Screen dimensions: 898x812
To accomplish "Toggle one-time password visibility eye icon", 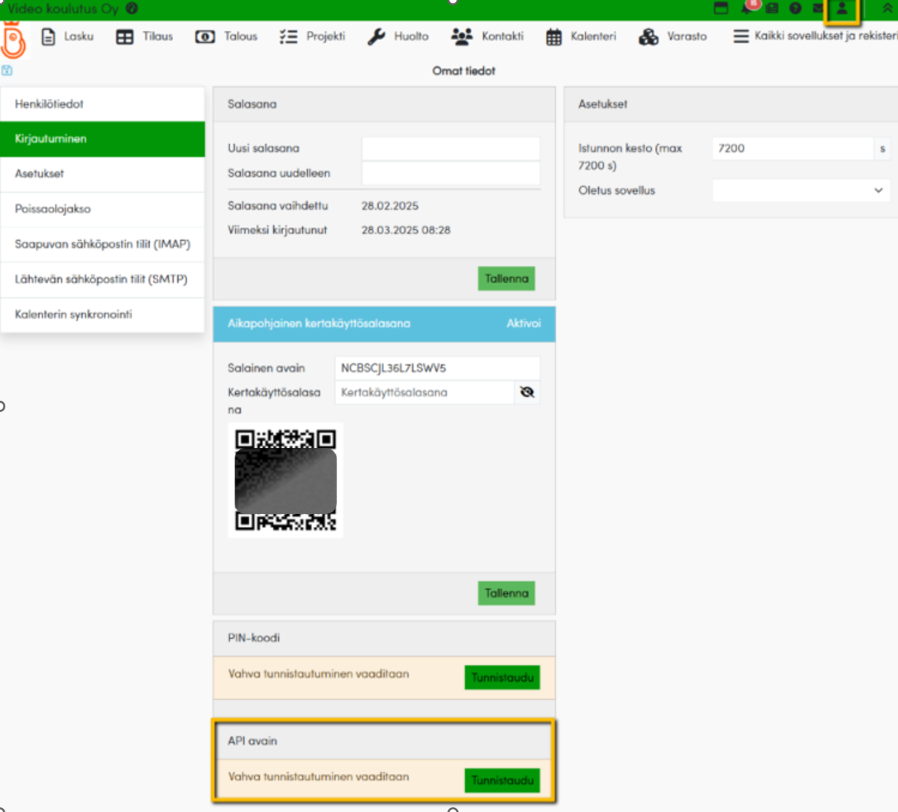I will click(x=527, y=393).
